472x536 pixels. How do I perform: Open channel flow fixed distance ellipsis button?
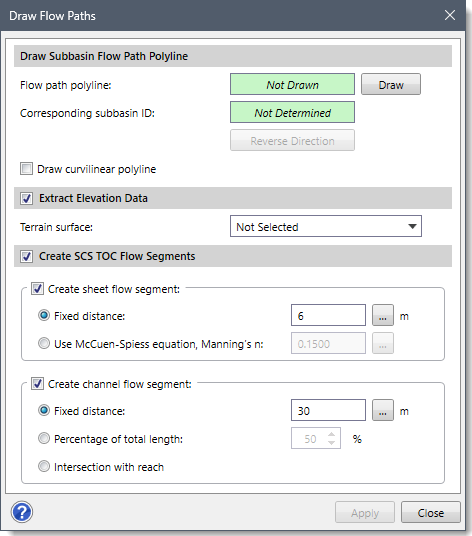pos(383,410)
